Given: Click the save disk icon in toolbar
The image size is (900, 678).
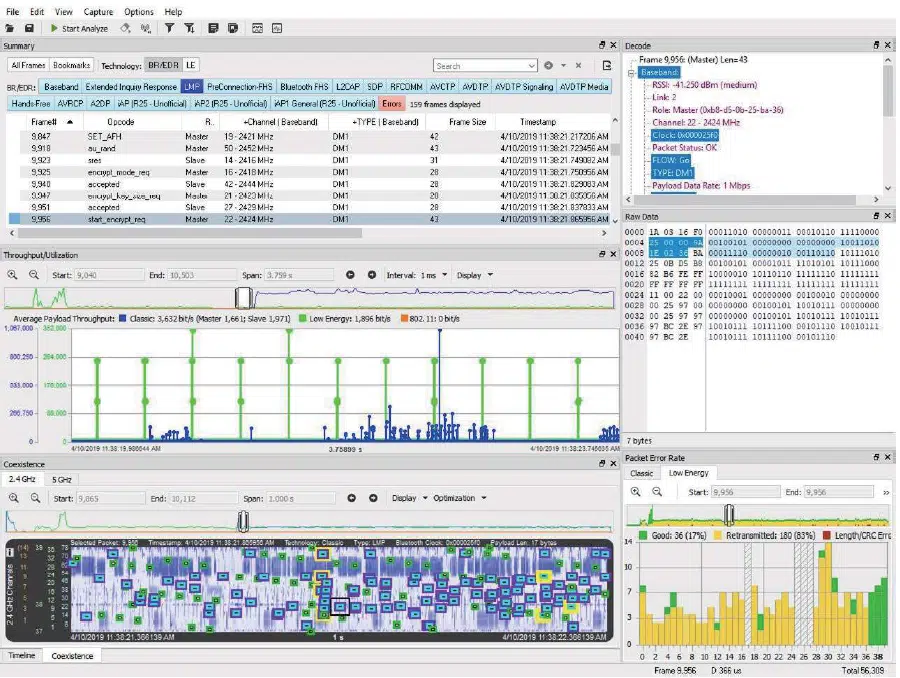Looking at the screenshot, I should point(30,28).
